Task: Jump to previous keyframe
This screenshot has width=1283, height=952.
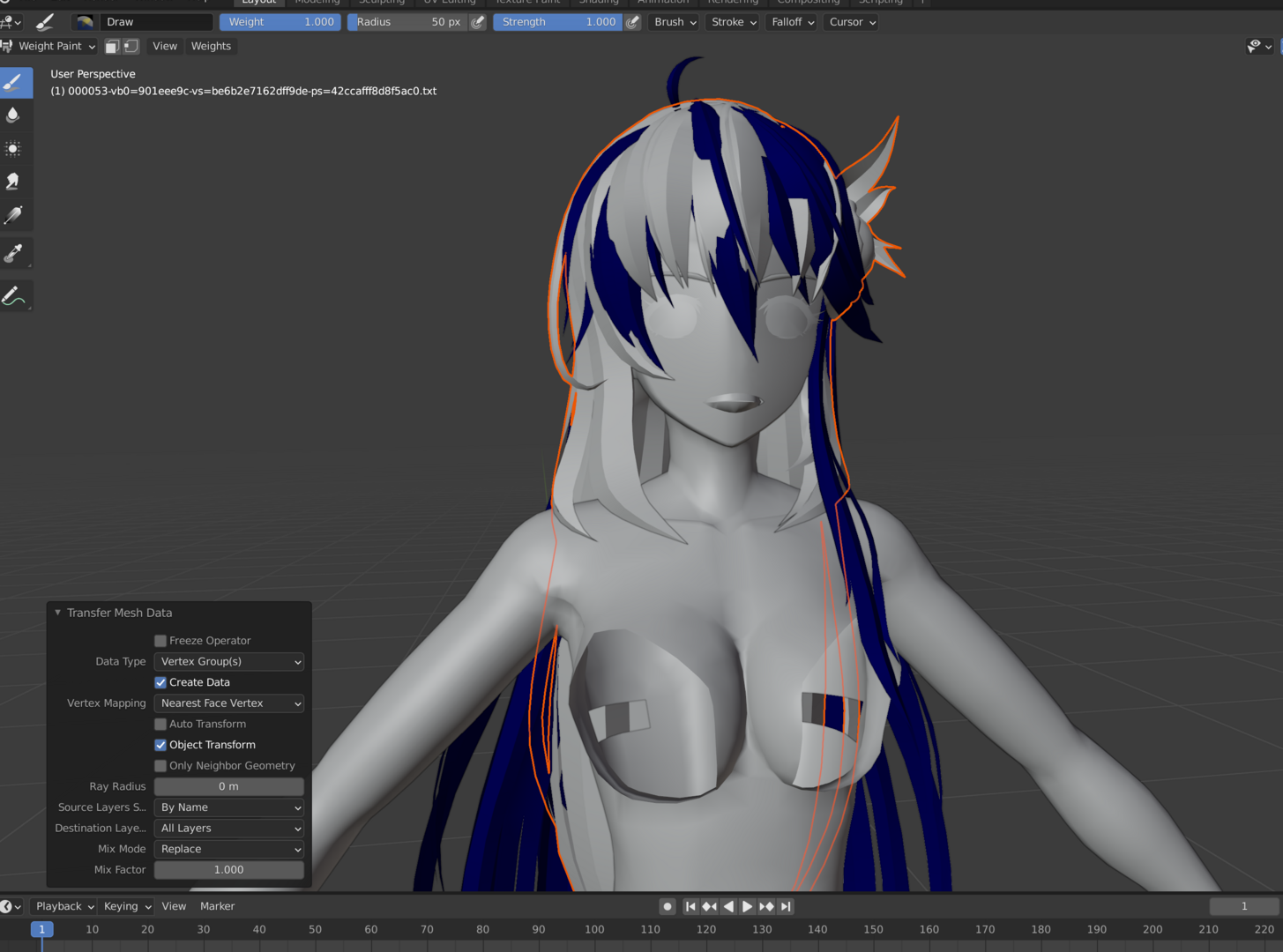Action: [x=710, y=906]
